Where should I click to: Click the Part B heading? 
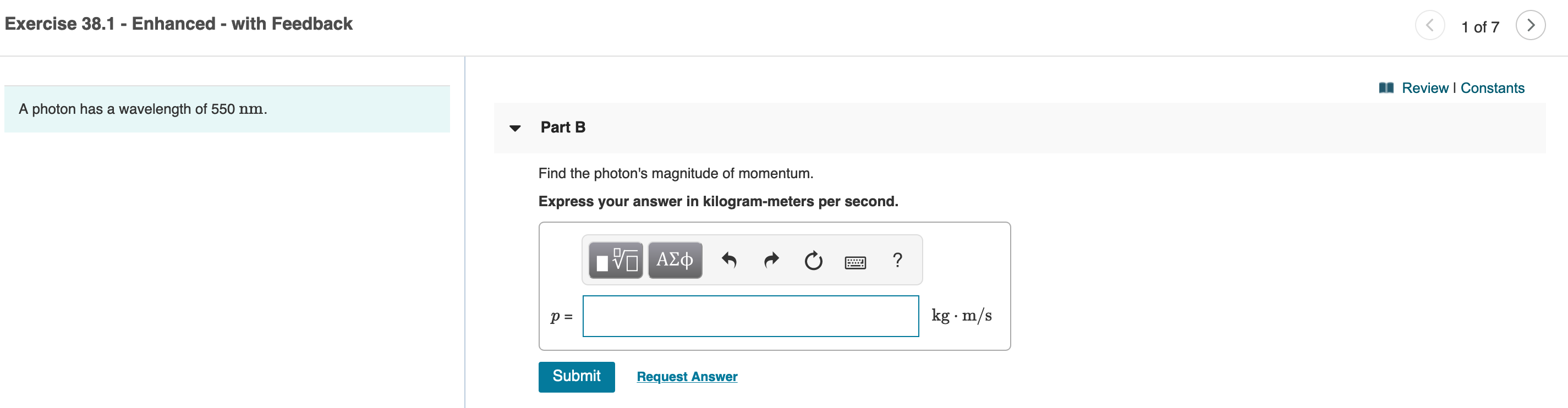tap(562, 127)
